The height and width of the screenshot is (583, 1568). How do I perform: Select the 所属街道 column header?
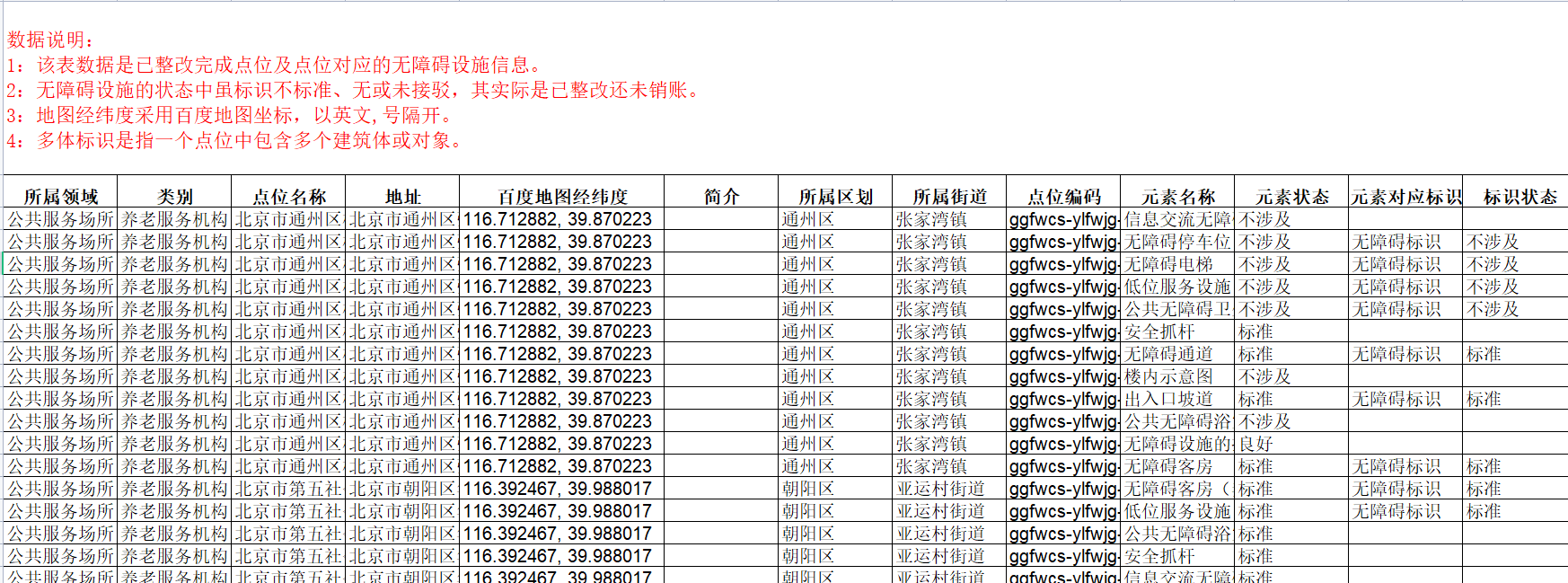coord(949,196)
